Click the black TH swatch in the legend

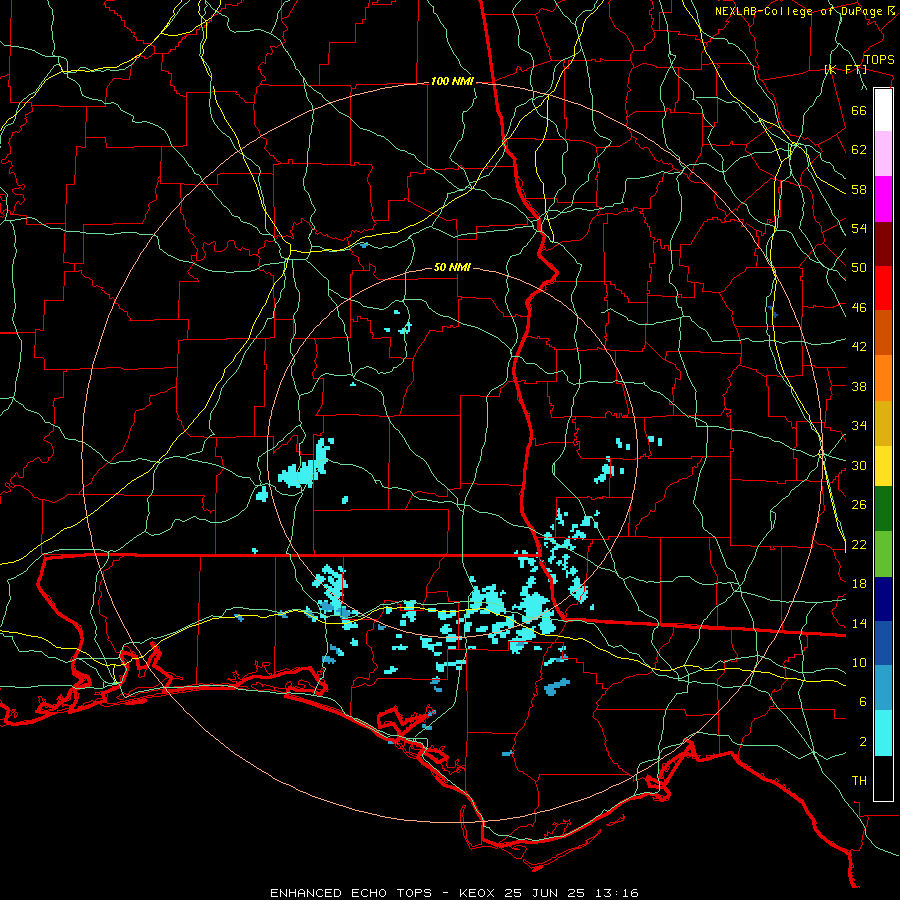883,778
